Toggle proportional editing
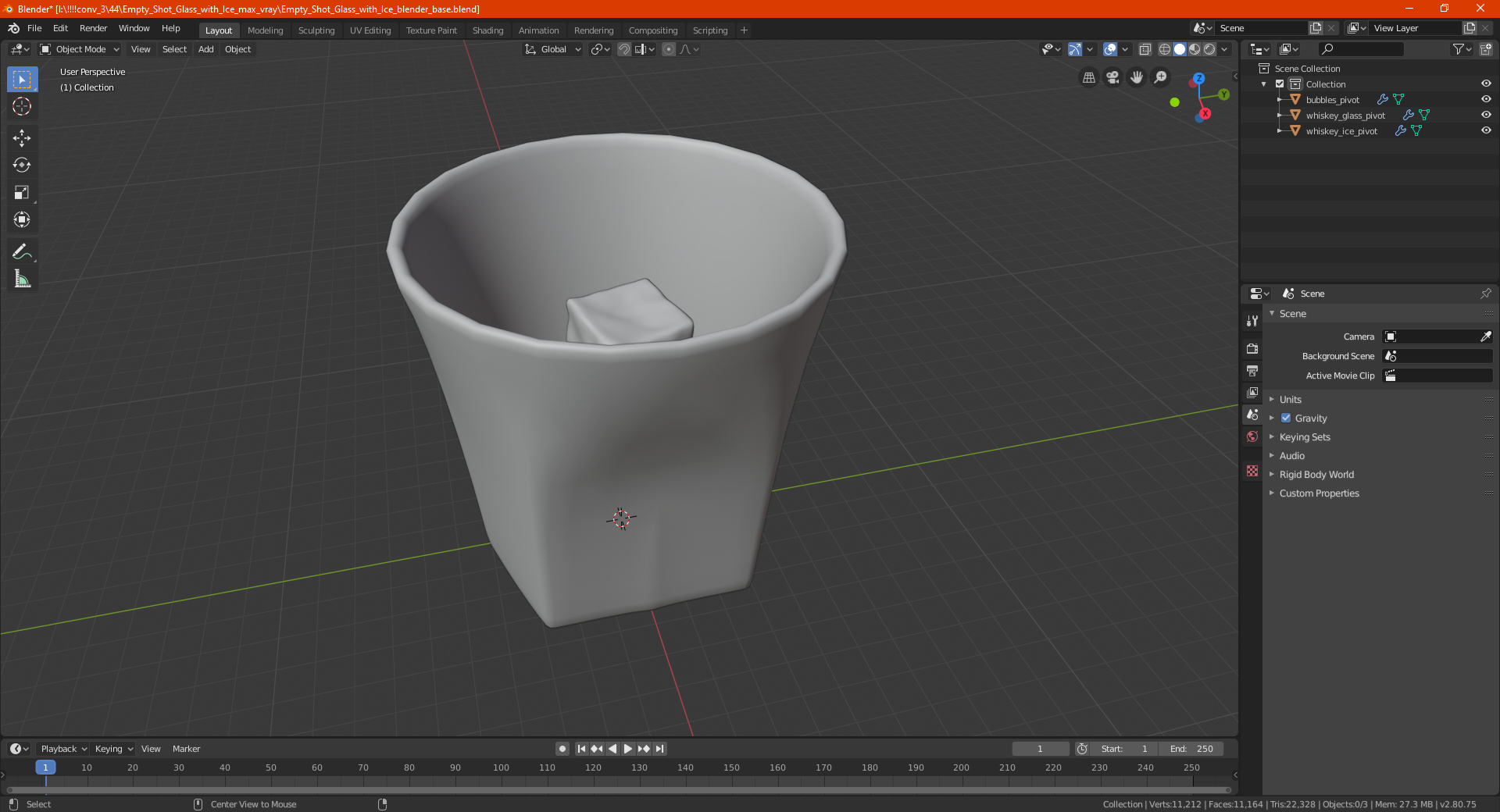 (x=669, y=49)
